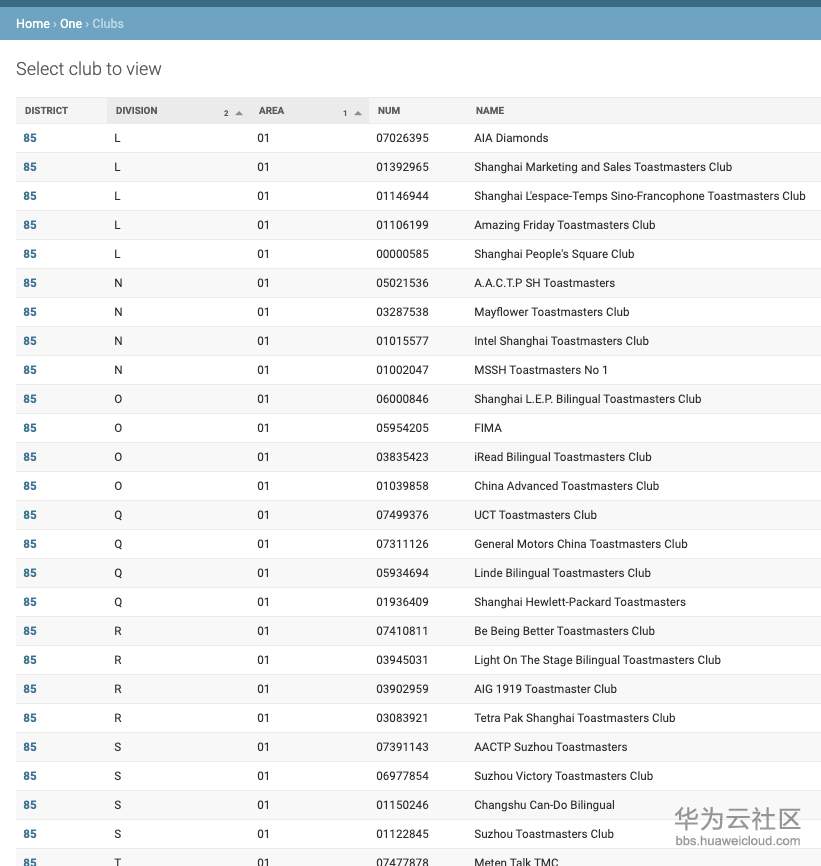Select club number 01146944
This screenshot has height=866, width=821.
(x=402, y=196)
